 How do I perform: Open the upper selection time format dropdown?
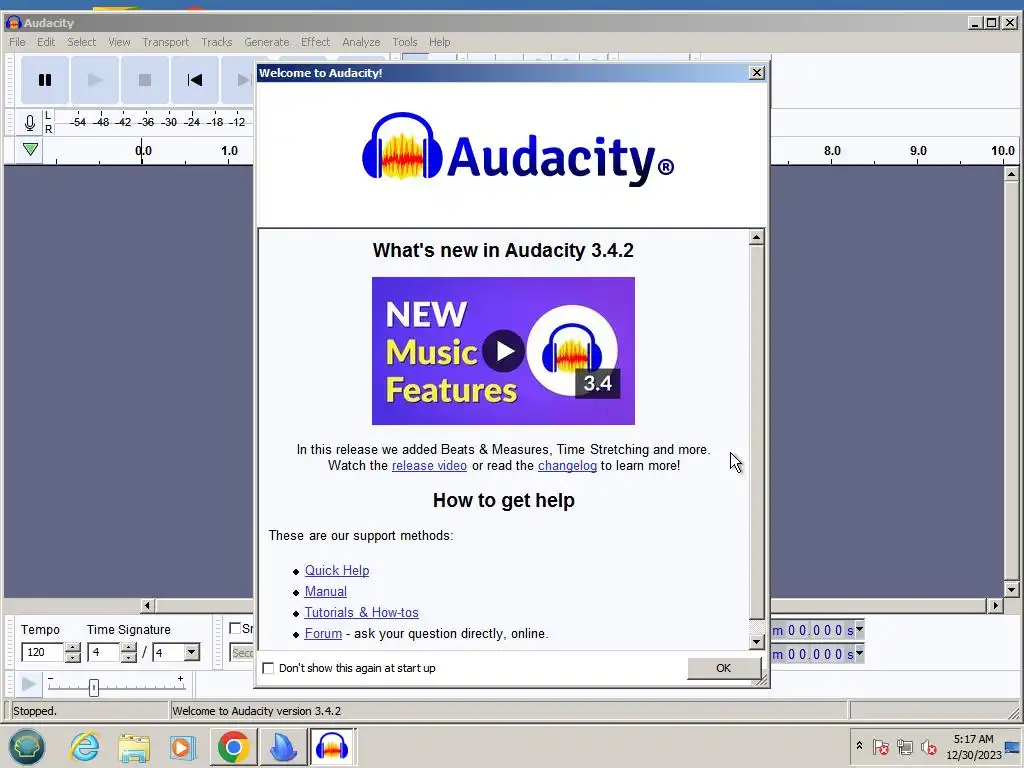(859, 630)
